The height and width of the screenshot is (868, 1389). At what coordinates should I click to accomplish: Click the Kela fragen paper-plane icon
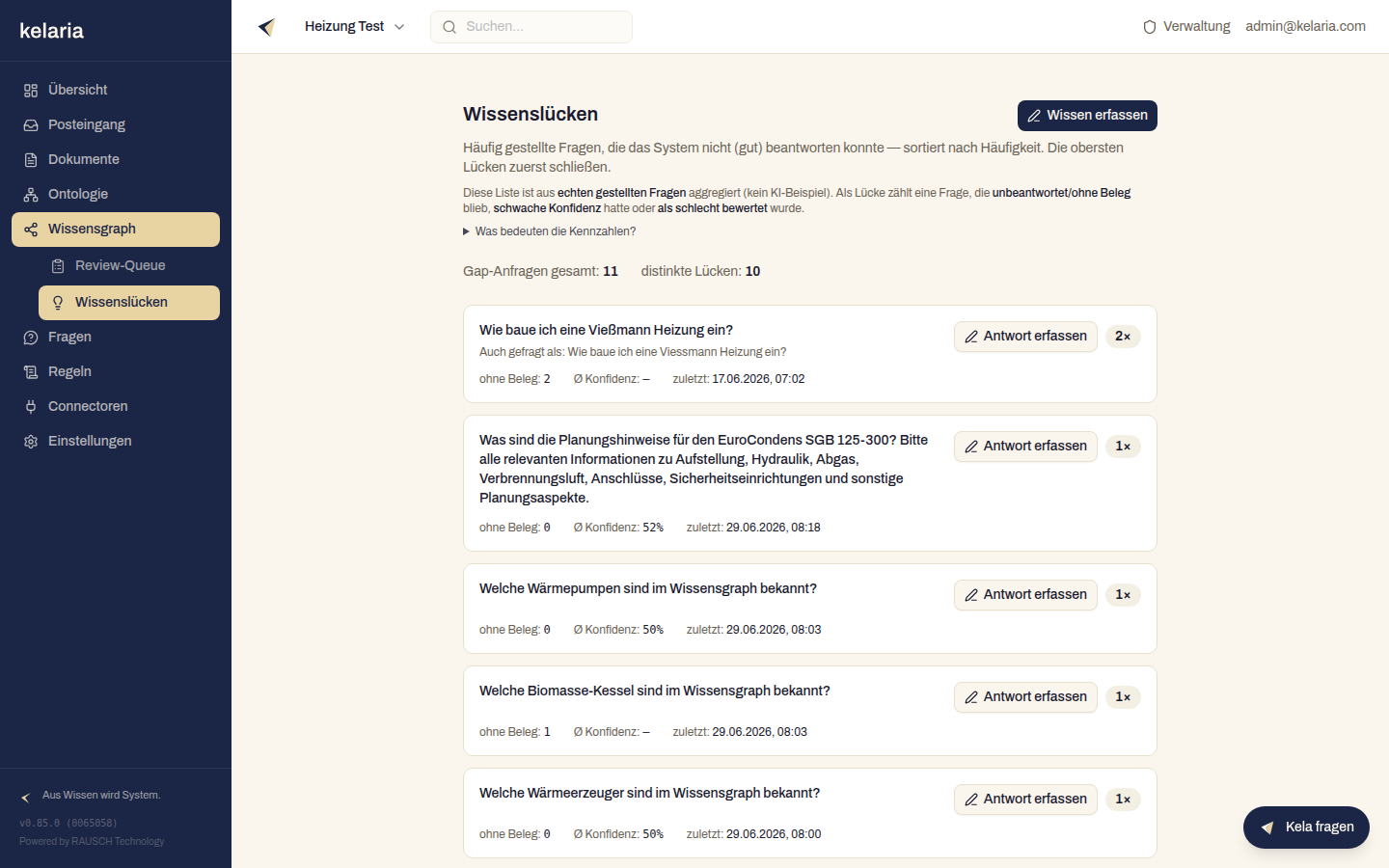pyautogui.click(x=1267, y=827)
